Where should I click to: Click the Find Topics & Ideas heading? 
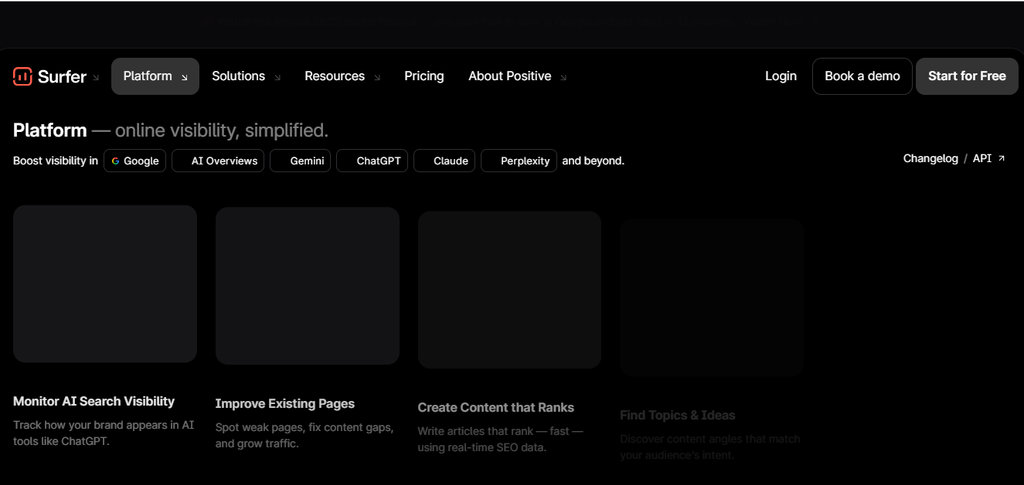[x=677, y=415]
